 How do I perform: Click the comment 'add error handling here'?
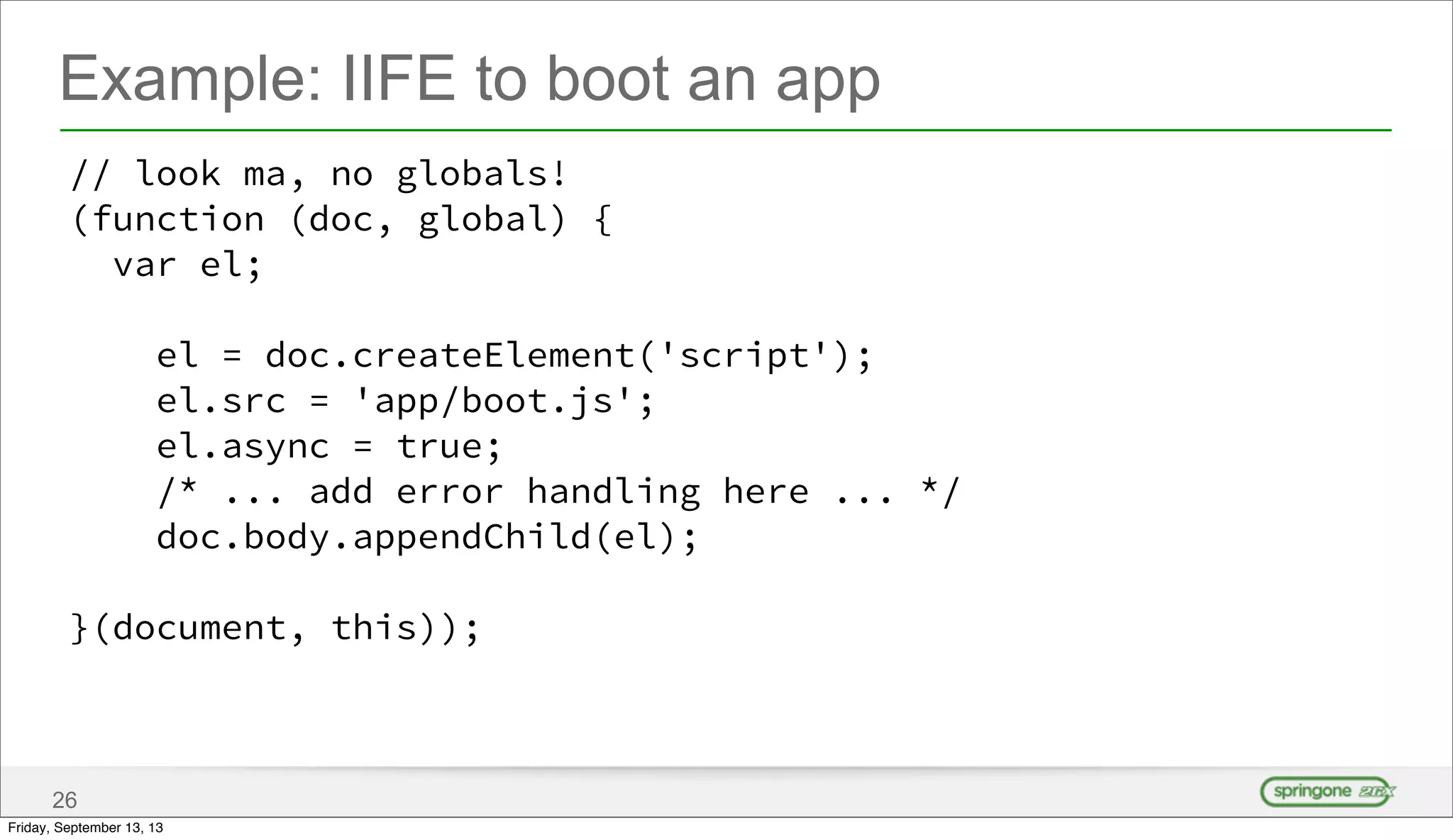(558, 492)
